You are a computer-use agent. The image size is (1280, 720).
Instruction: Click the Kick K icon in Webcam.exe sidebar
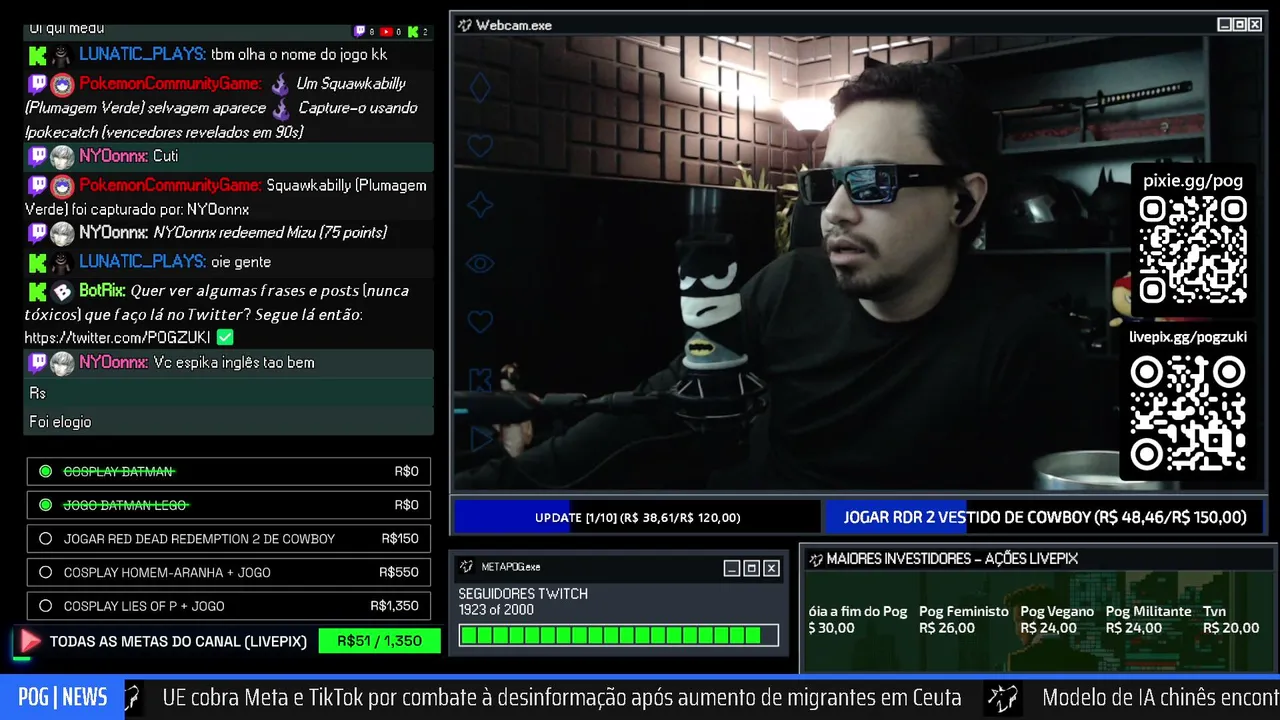481,380
